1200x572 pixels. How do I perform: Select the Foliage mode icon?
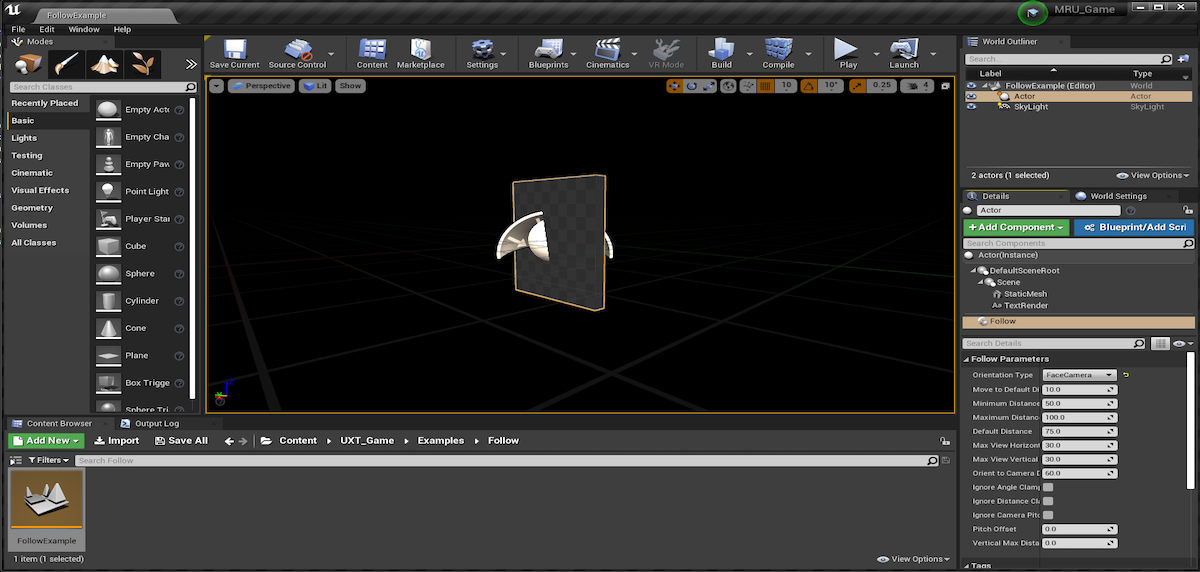pos(144,64)
